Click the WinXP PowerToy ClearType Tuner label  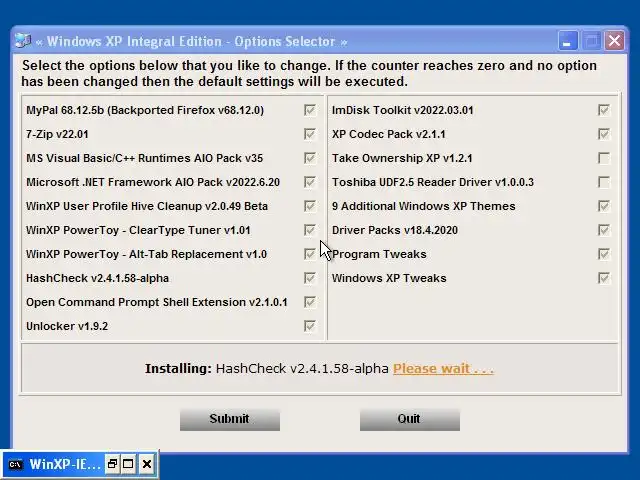[x=138, y=230]
